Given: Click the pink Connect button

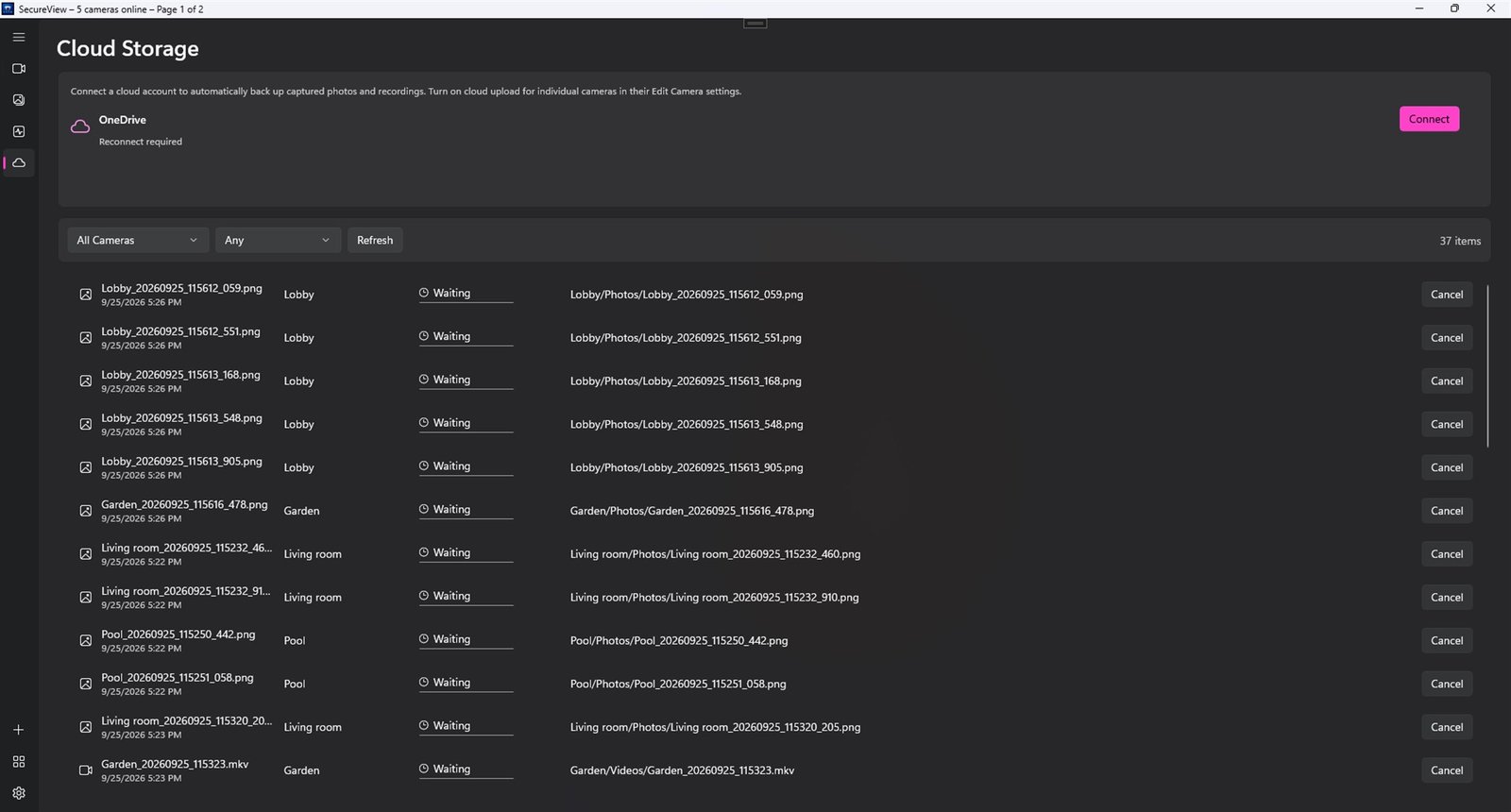Looking at the screenshot, I should (x=1429, y=119).
